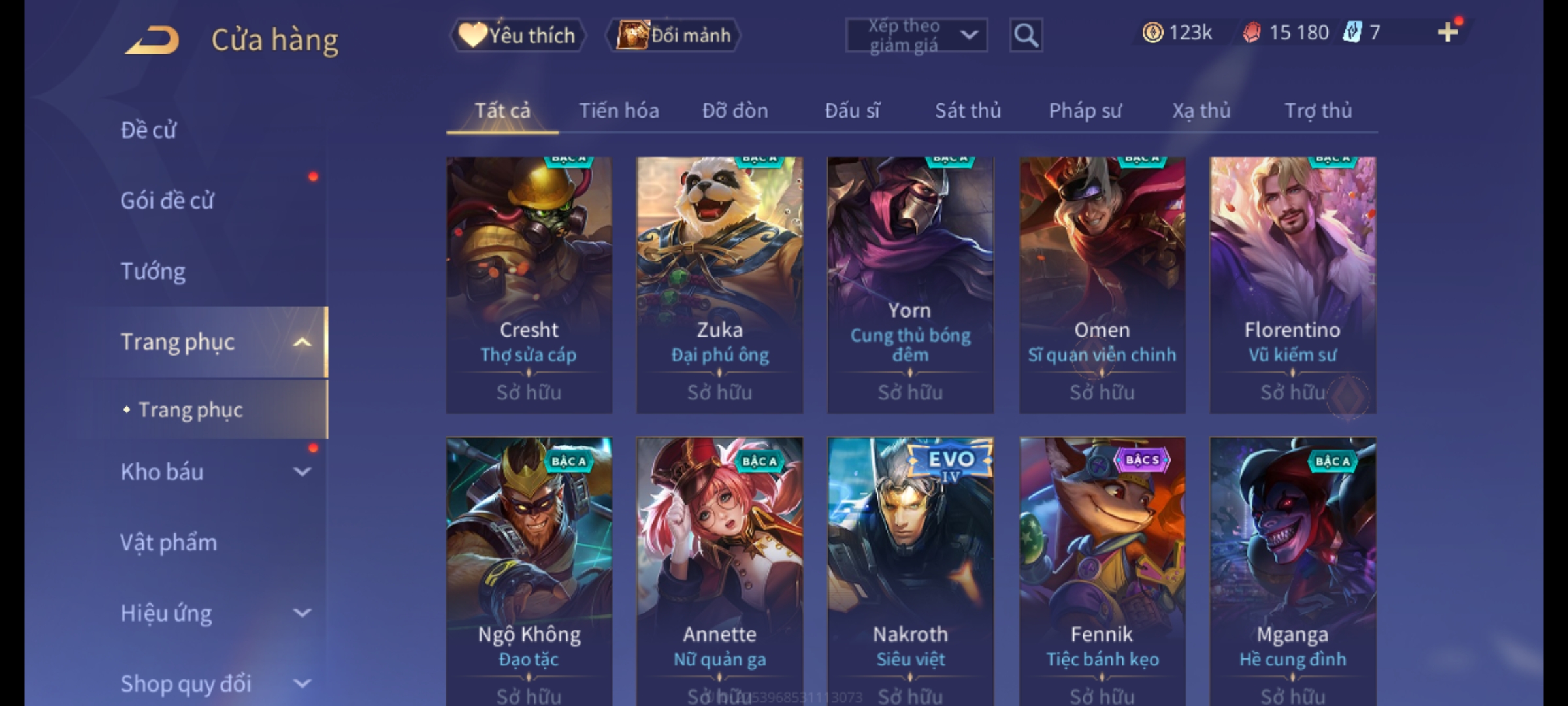
Task: Collapse the Trang phục sidebar section
Action: coord(302,342)
